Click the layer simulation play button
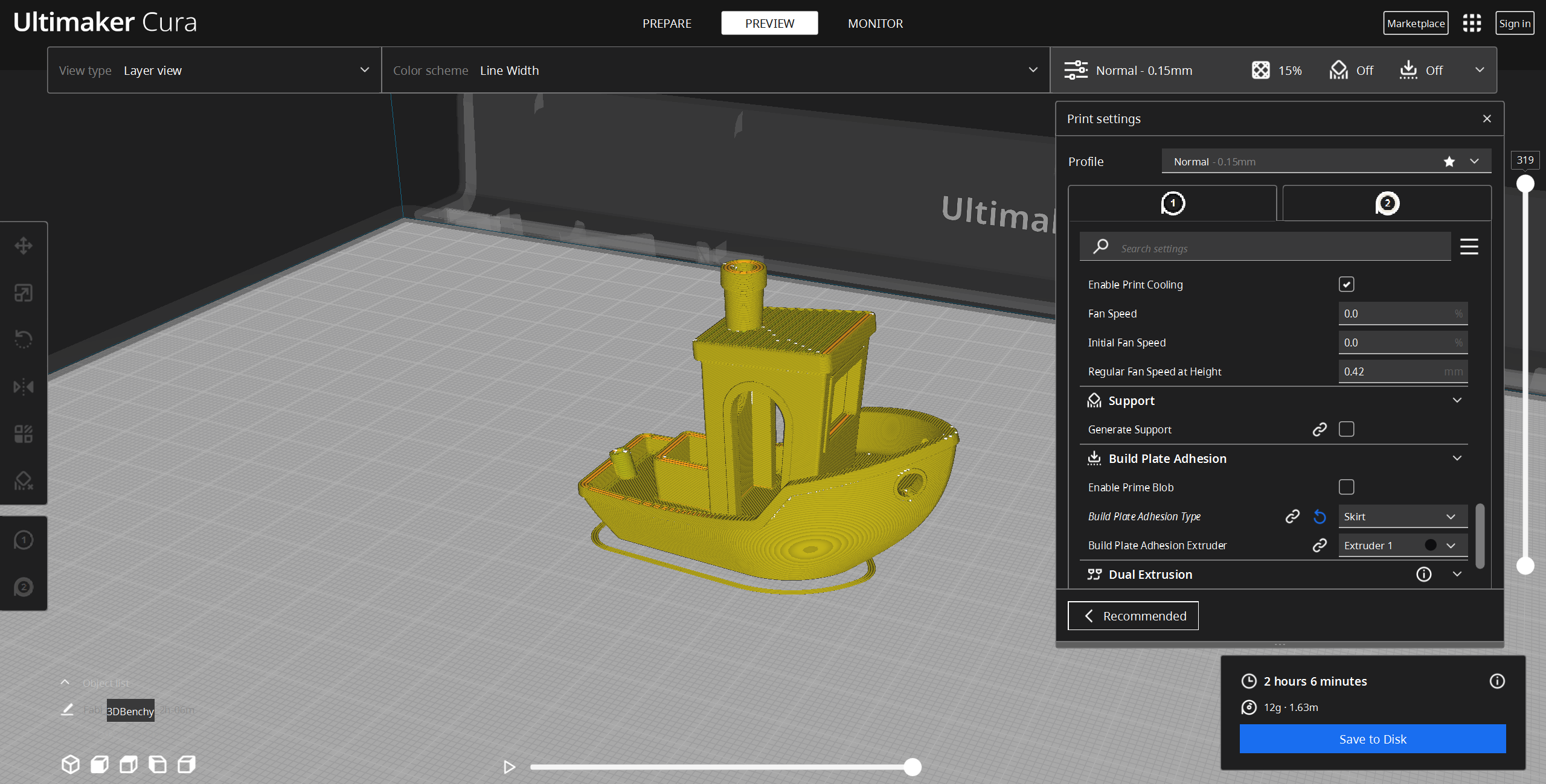The image size is (1546, 784). tap(509, 766)
